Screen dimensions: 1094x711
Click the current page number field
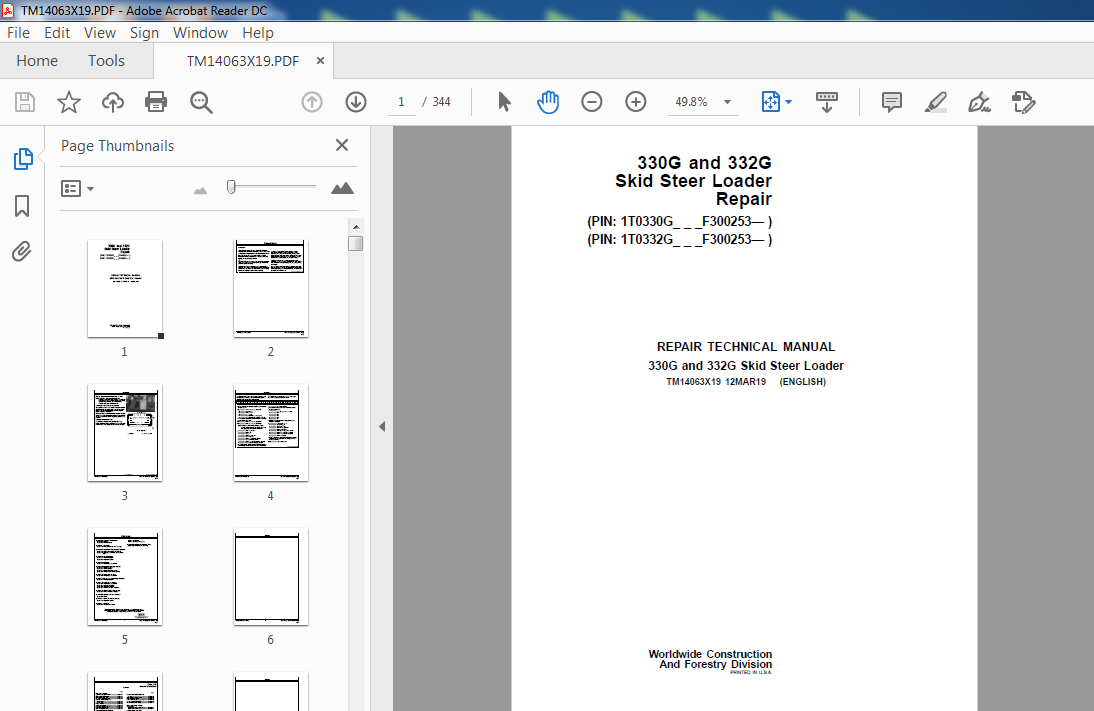(401, 102)
